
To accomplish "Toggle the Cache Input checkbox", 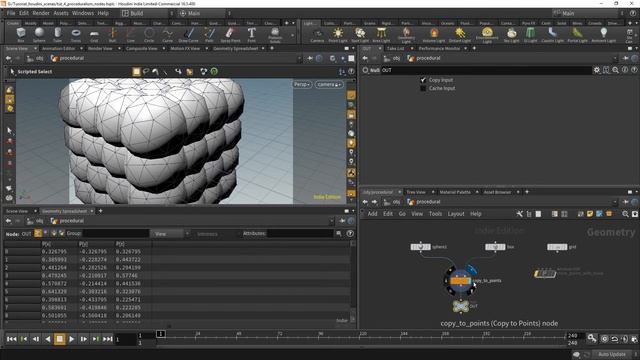I will tap(423, 88).
